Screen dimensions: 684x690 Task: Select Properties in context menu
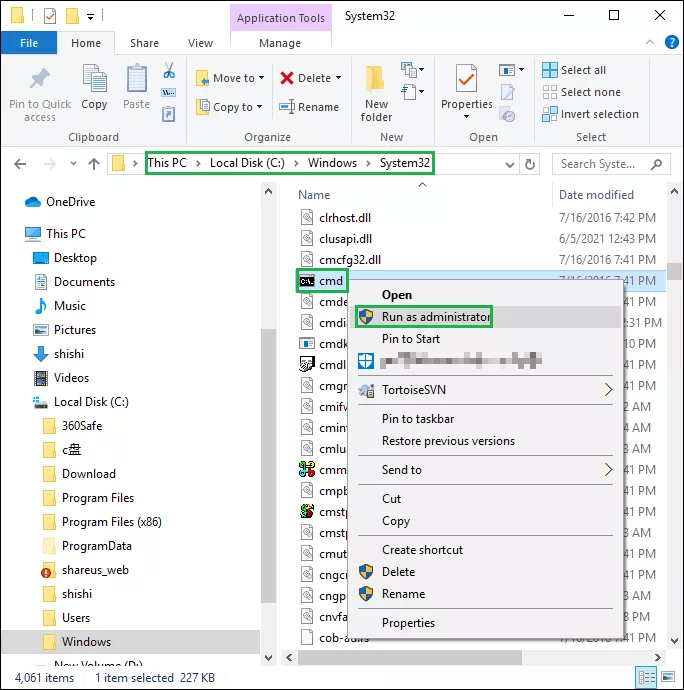click(485, 623)
